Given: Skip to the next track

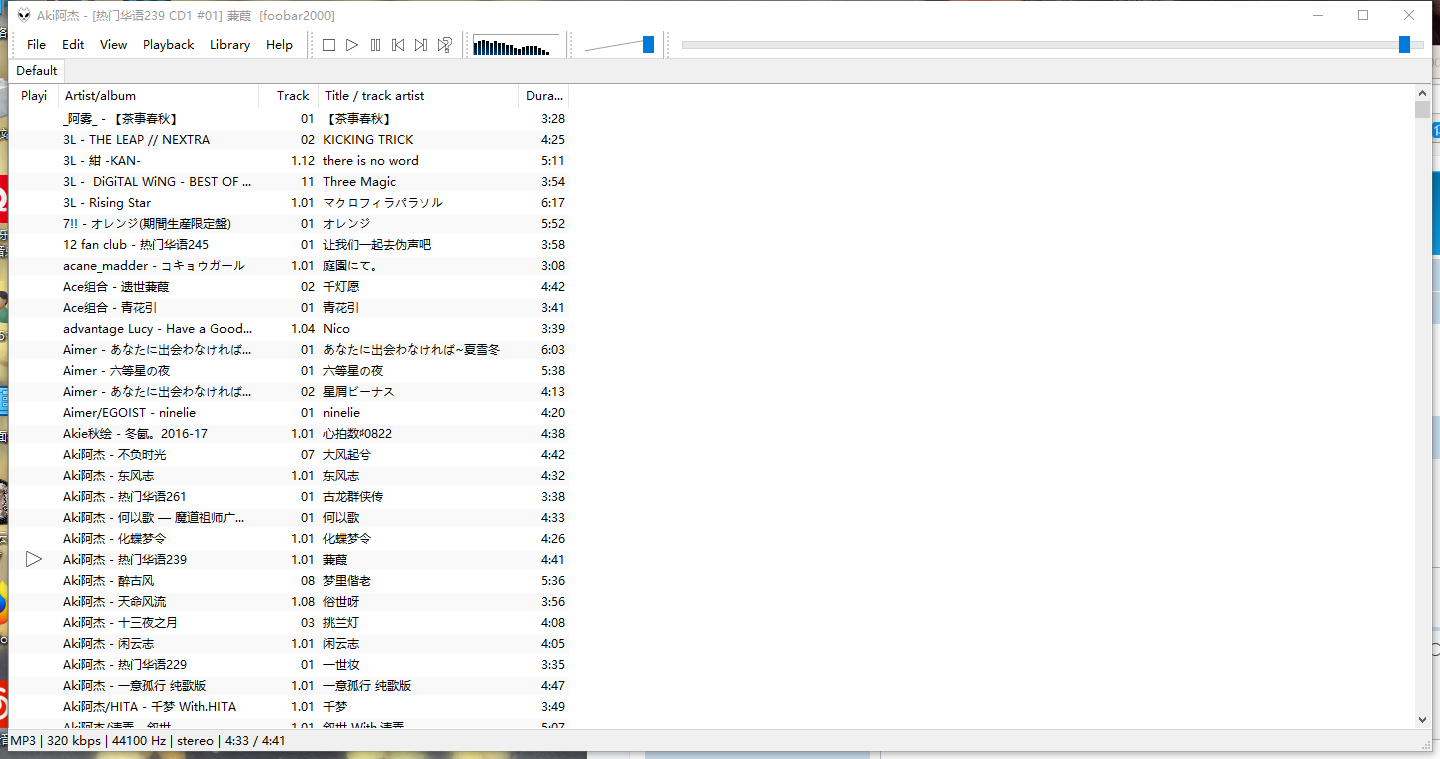Looking at the screenshot, I should [420, 44].
